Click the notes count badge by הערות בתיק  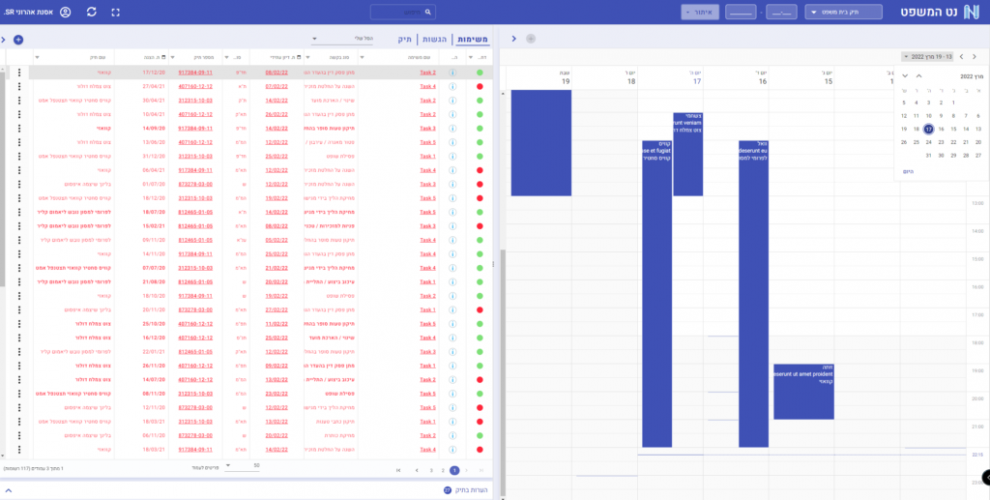[x=448, y=490]
